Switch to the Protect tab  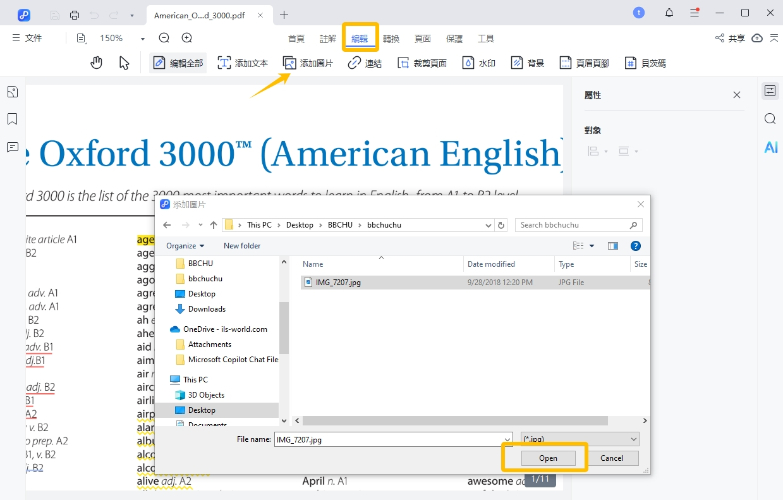[x=454, y=38]
